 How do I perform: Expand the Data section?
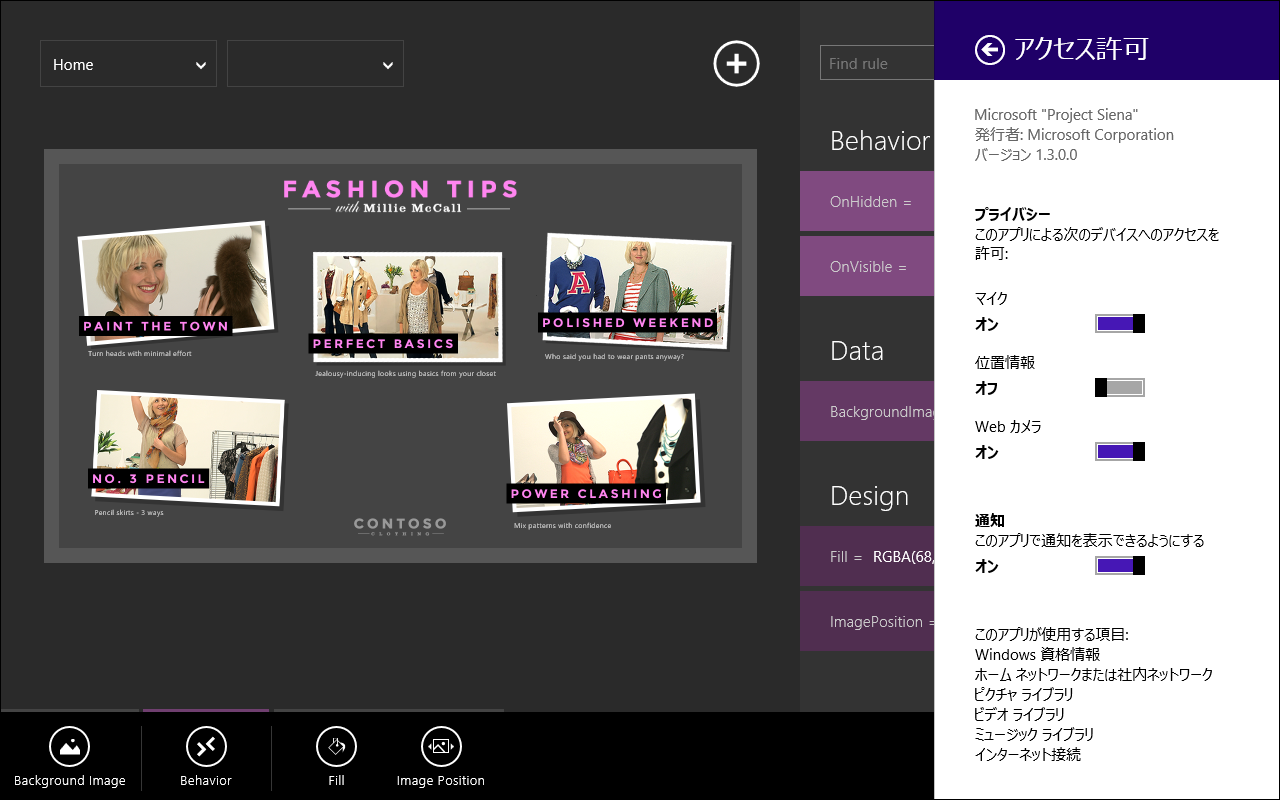point(856,351)
